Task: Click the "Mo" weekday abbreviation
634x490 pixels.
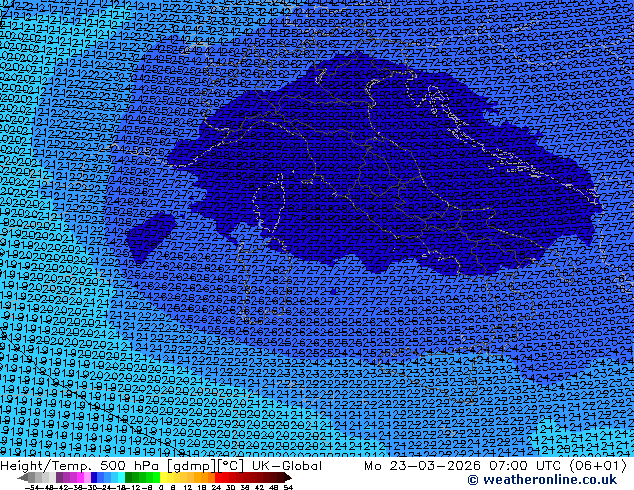Action: tap(372, 466)
